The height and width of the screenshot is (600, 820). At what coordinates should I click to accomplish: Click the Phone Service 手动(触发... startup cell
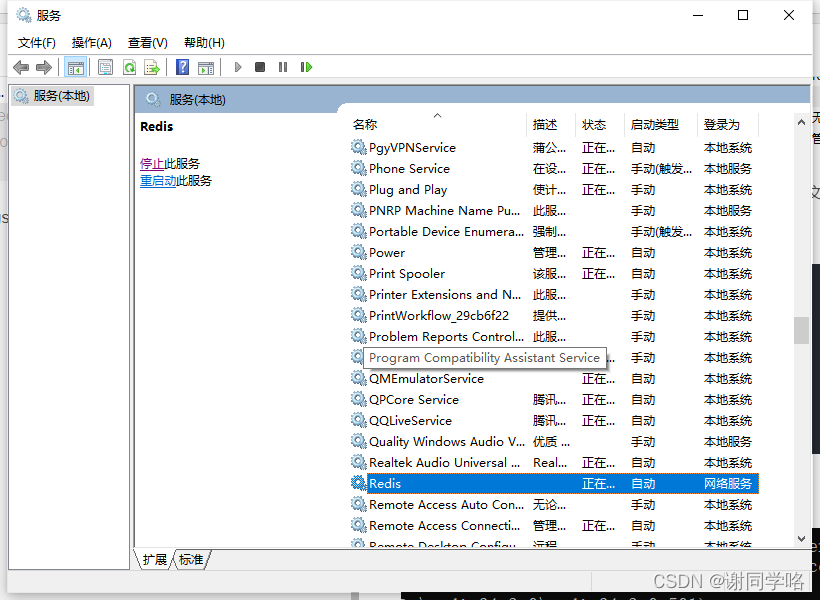pyautogui.click(x=661, y=168)
